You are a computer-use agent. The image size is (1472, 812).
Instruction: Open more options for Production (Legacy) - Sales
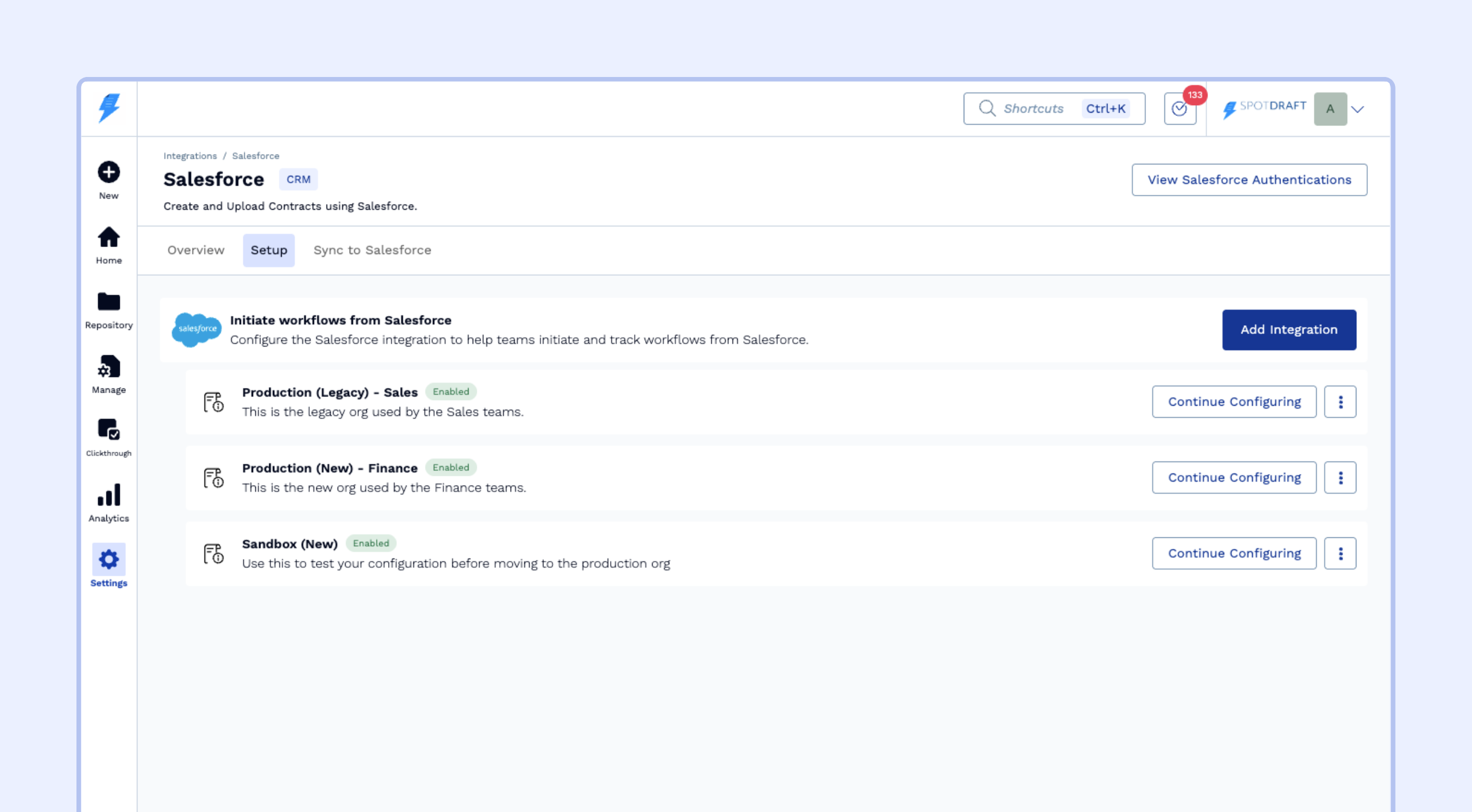pos(1340,402)
